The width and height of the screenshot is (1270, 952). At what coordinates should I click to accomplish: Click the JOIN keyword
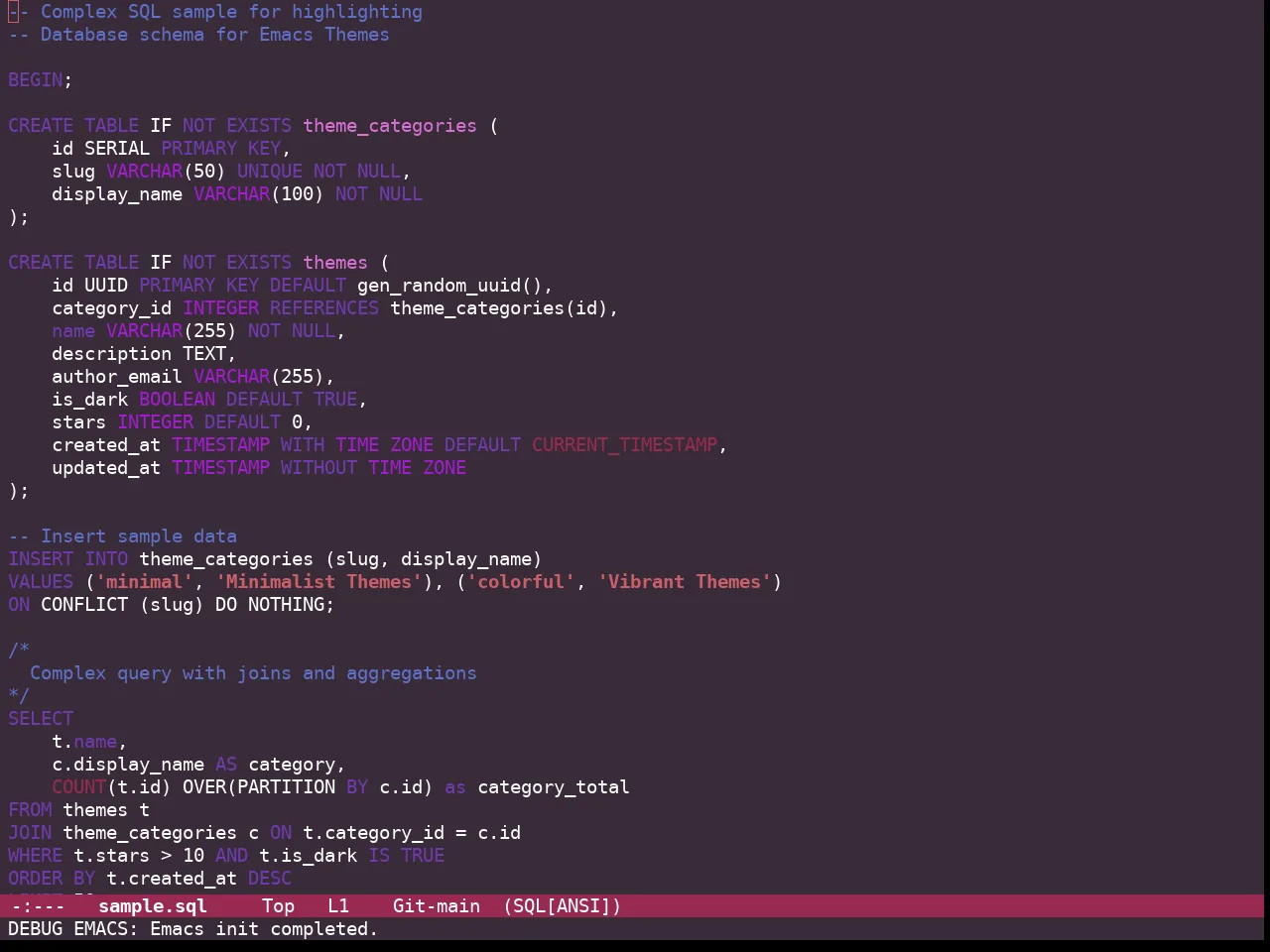point(30,832)
